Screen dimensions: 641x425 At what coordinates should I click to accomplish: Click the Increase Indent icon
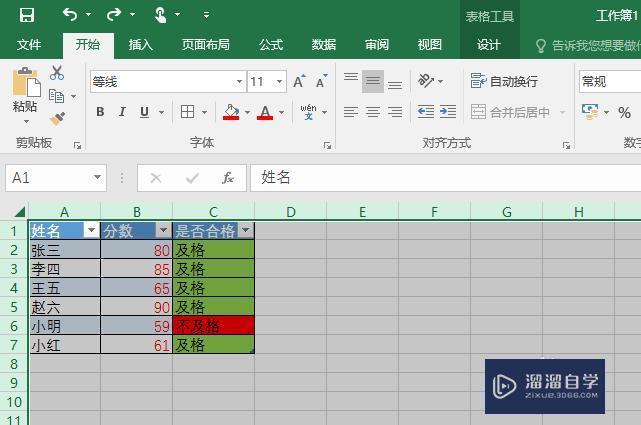(x=448, y=112)
